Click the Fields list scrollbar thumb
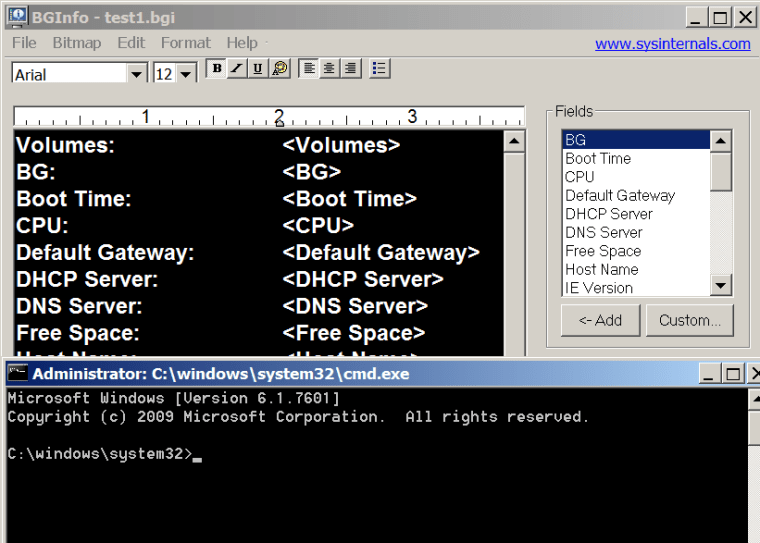Viewport: 760px width, 543px height. (x=721, y=172)
